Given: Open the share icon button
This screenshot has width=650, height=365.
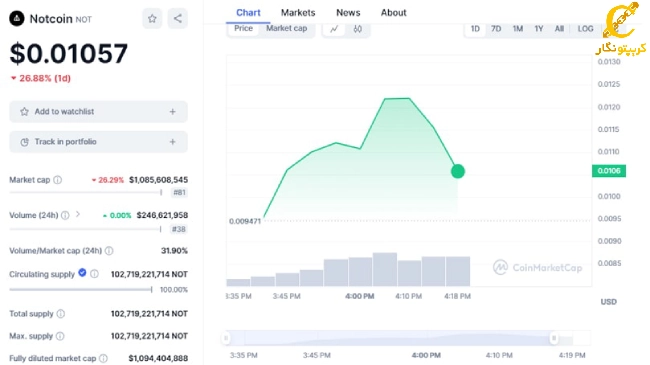Looking at the screenshot, I should 177,19.
